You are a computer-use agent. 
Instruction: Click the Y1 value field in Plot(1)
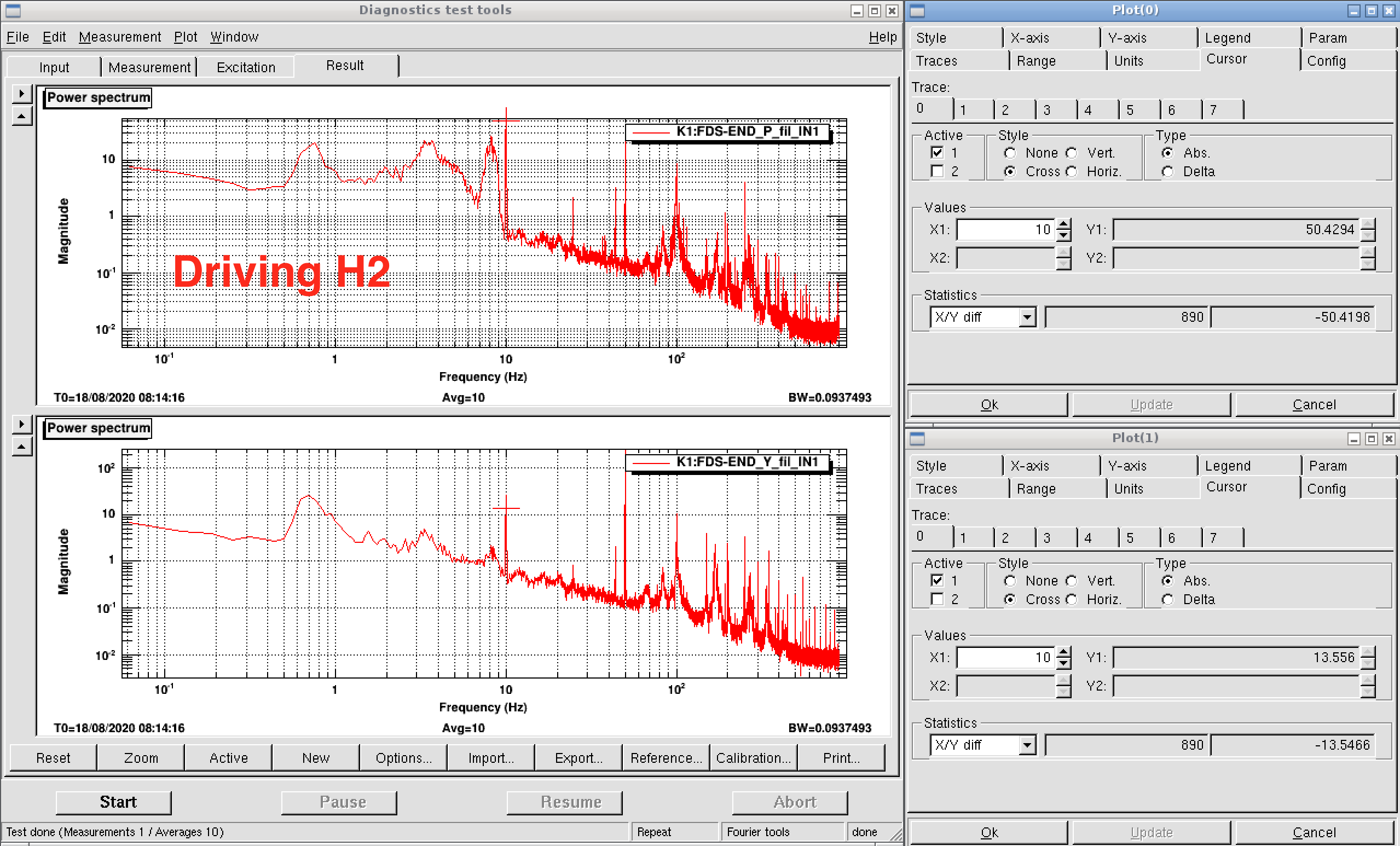[1236, 657]
